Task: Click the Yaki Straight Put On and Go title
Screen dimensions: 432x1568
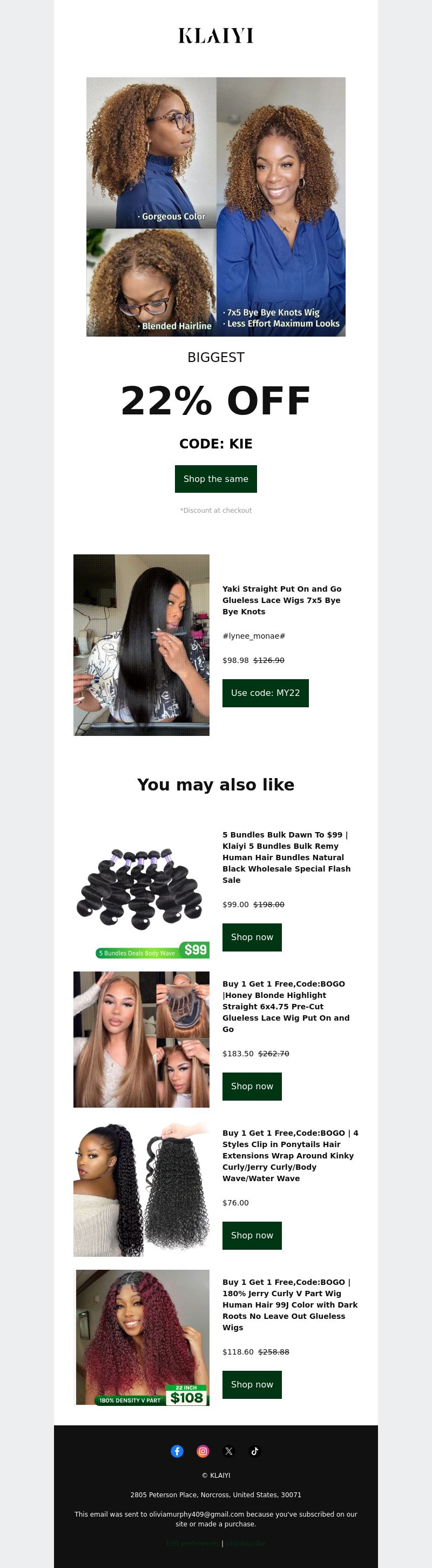Action: 282,600
